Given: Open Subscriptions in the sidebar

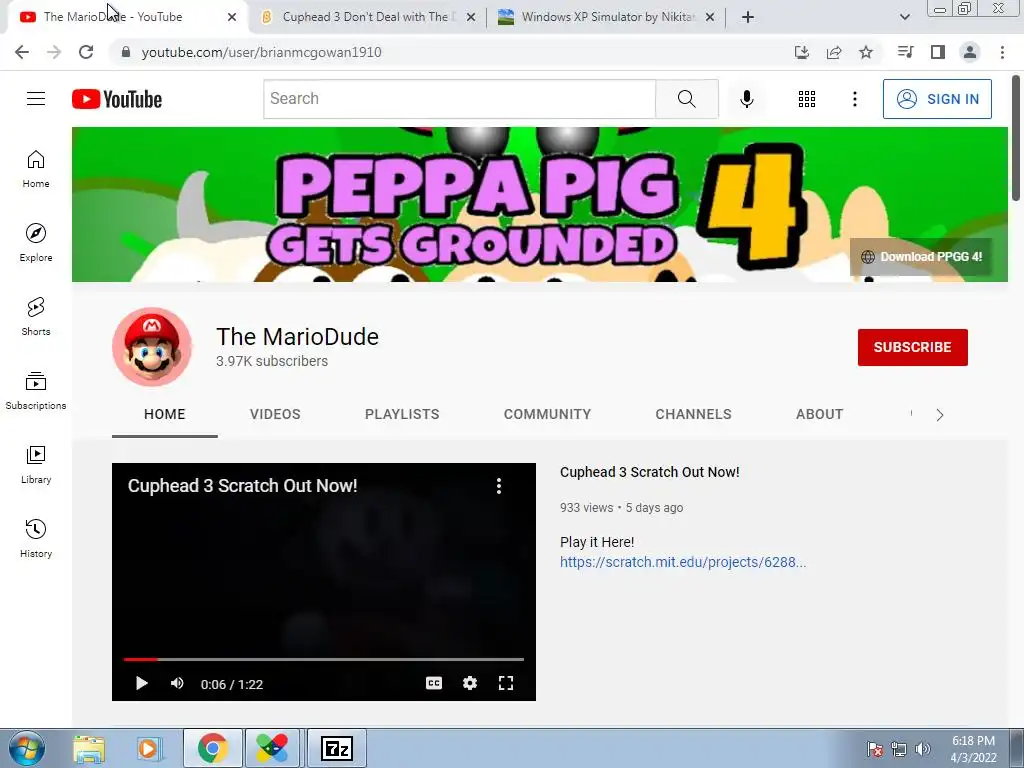Looking at the screenshot, I should pyautogui.click(x=36, y=391).
